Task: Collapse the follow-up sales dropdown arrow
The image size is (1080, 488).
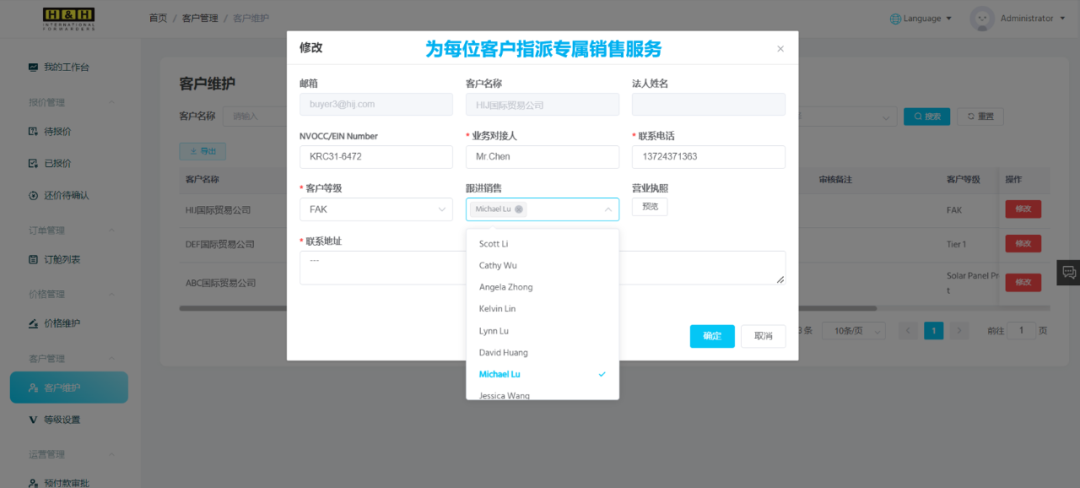Action: coord(608,209)
